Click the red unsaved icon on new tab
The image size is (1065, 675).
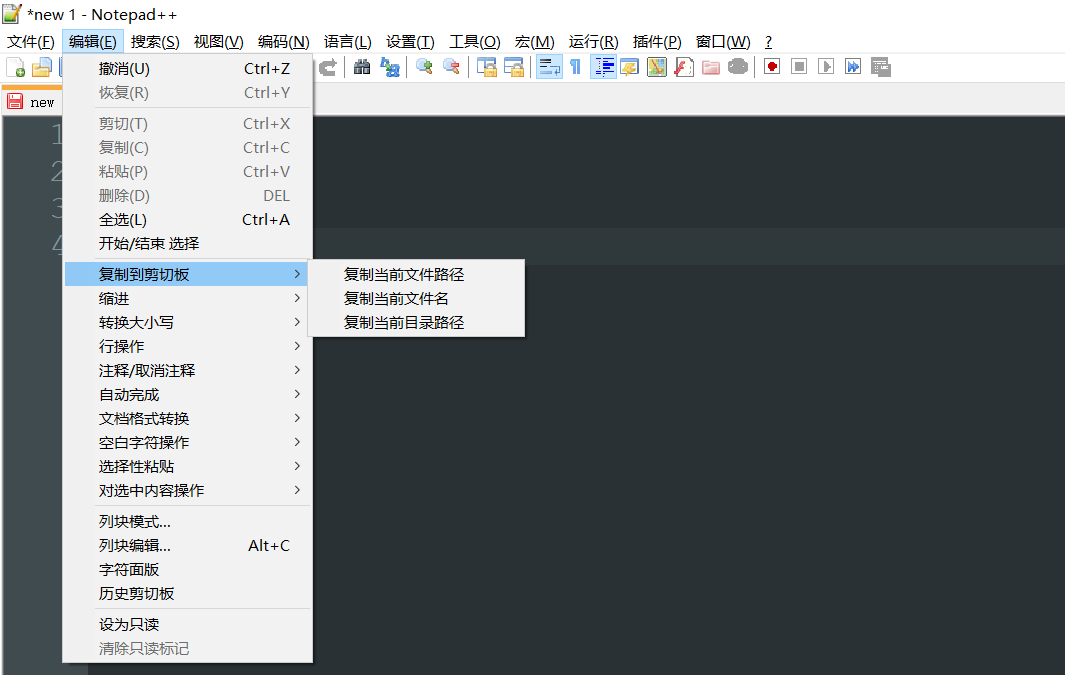15,102
